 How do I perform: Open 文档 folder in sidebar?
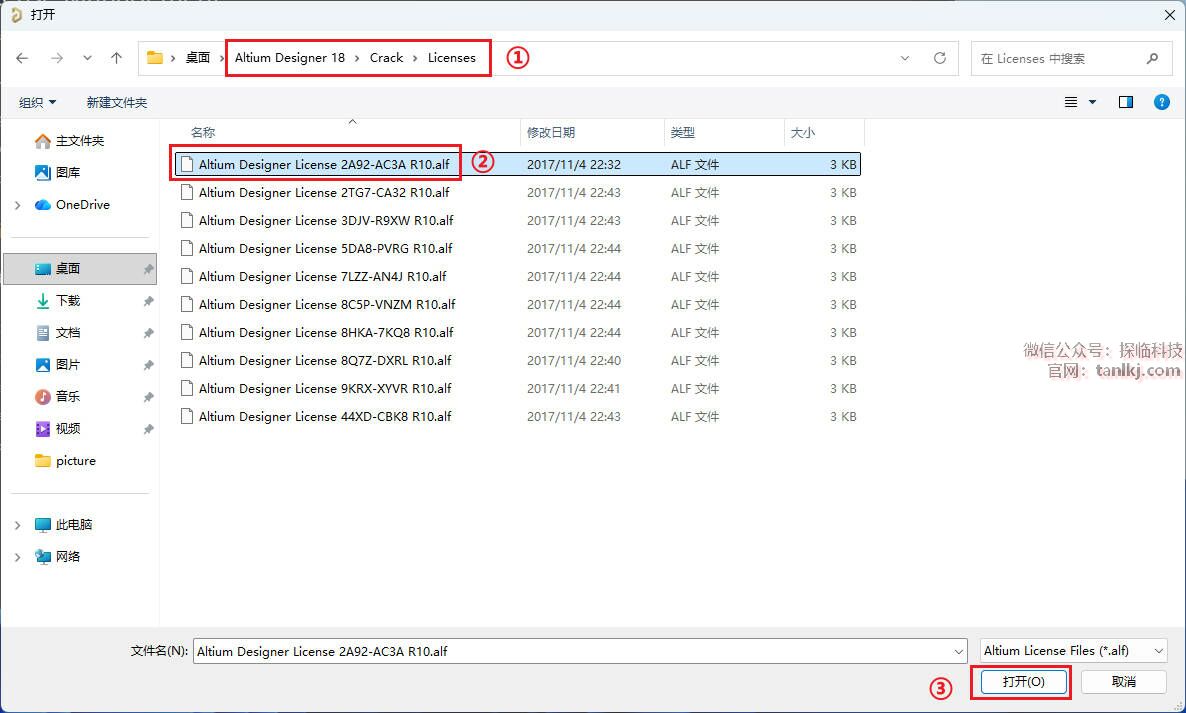coord(67,332)
